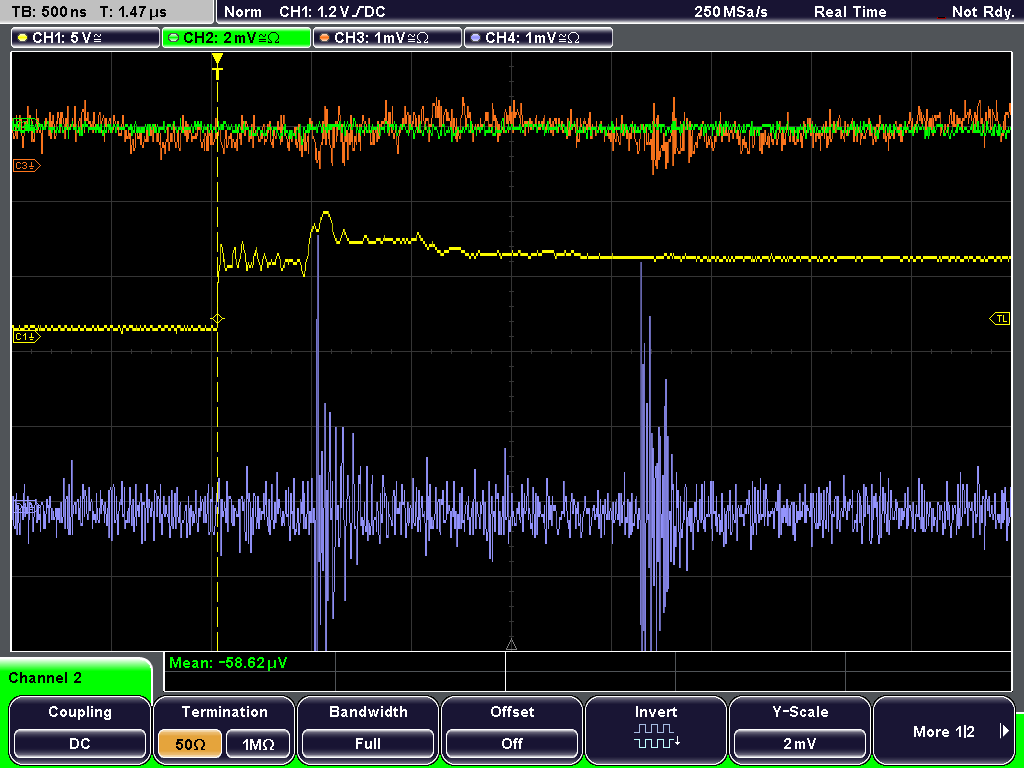The width and height of the screenshot is (1024, 768).
Task: Click the Channel 2 menu title
Action: pos(45,678)
